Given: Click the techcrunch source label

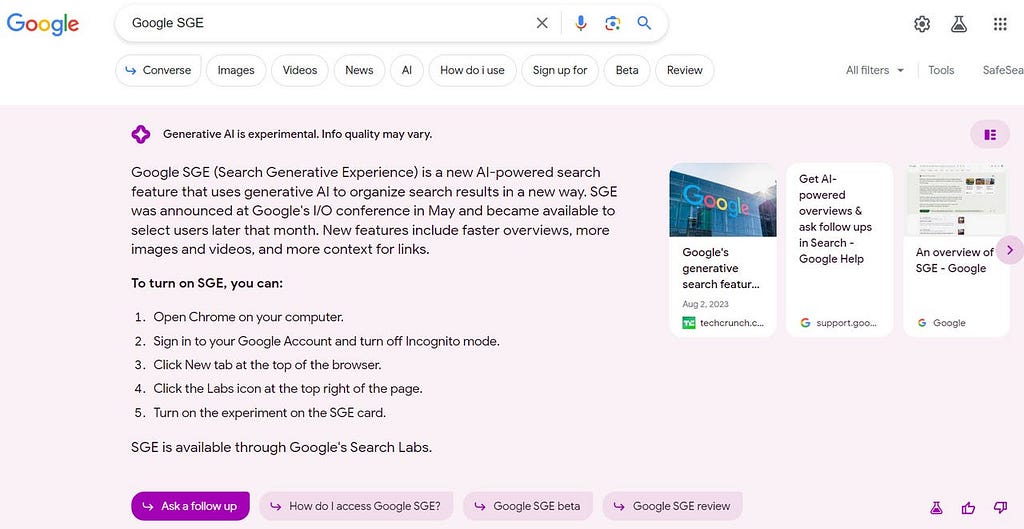Looking at the screenshot, I should pyautogui.click(x=724, y=323).
